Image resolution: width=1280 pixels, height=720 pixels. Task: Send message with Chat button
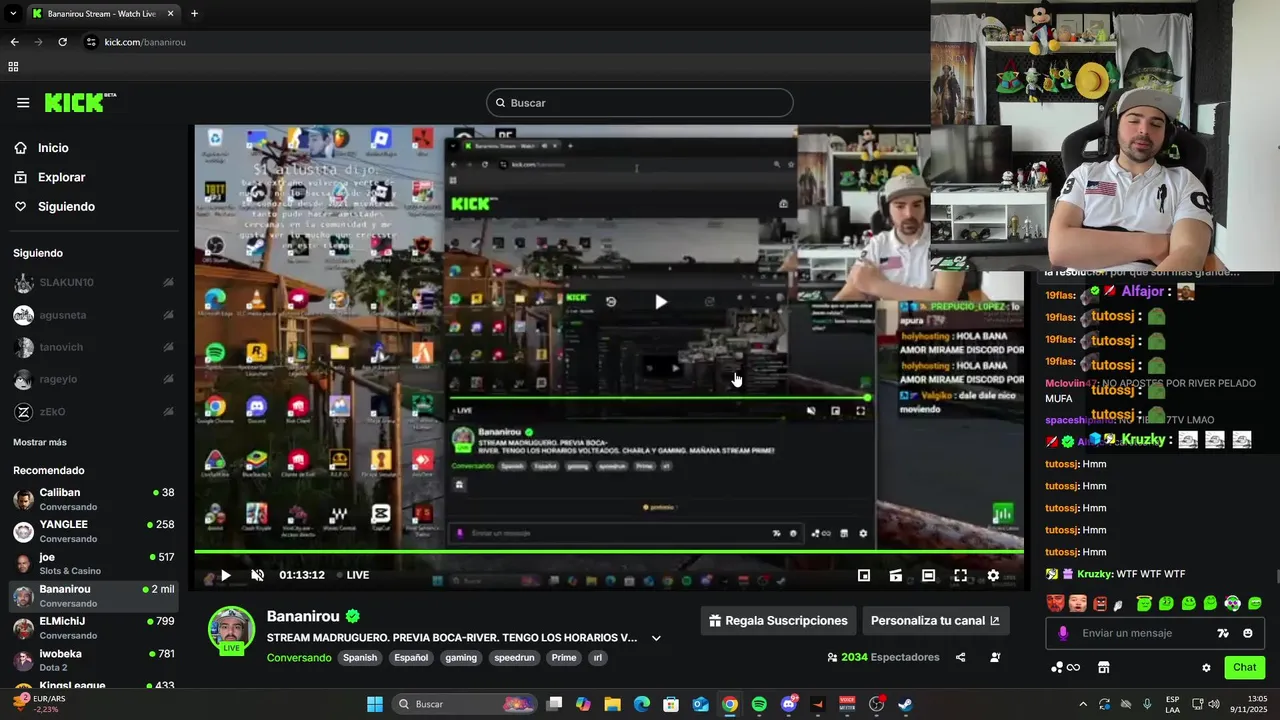(1244, 667)
